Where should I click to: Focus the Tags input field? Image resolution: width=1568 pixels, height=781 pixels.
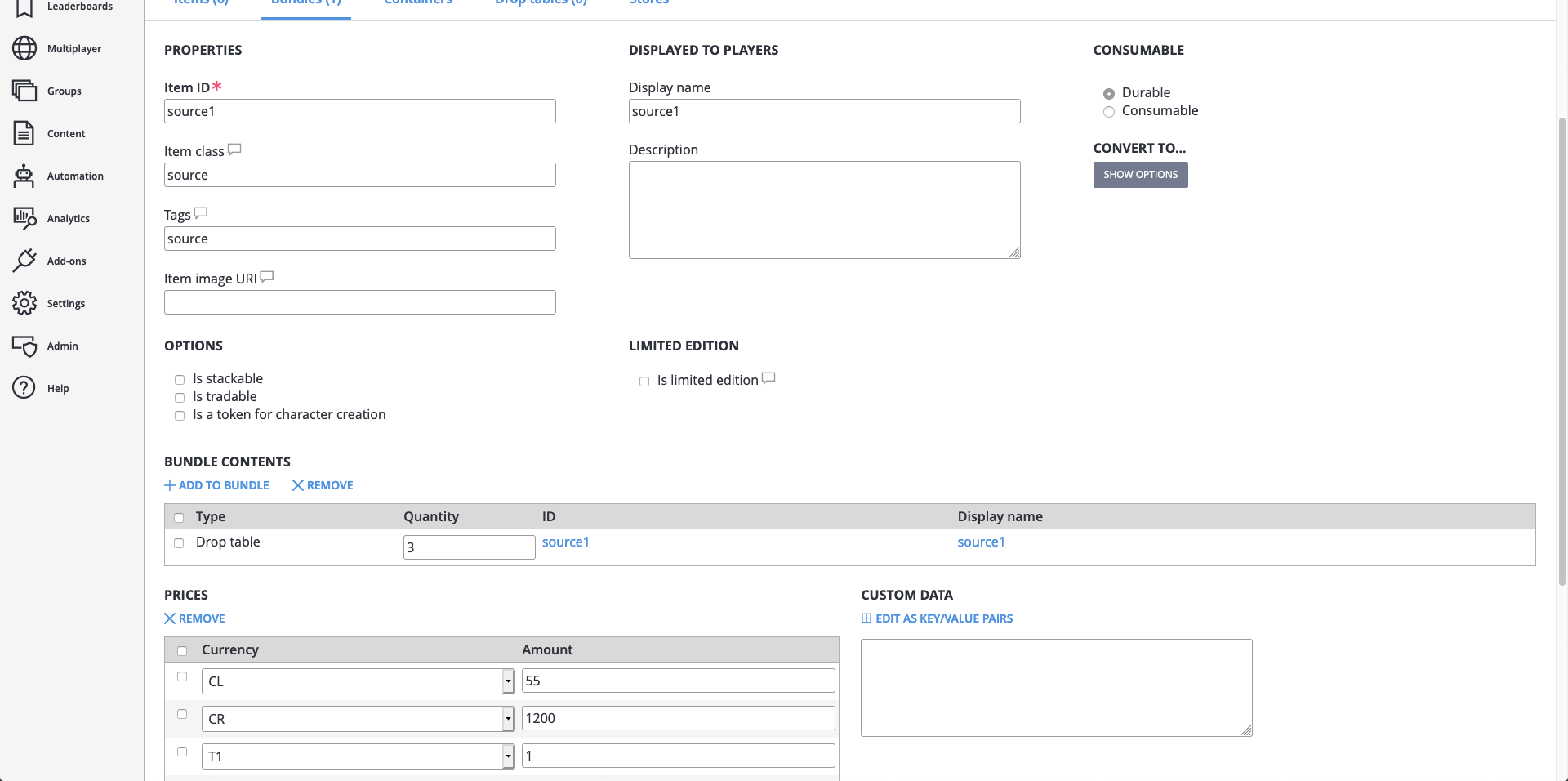pyautogui.click(x=360, y=239)
